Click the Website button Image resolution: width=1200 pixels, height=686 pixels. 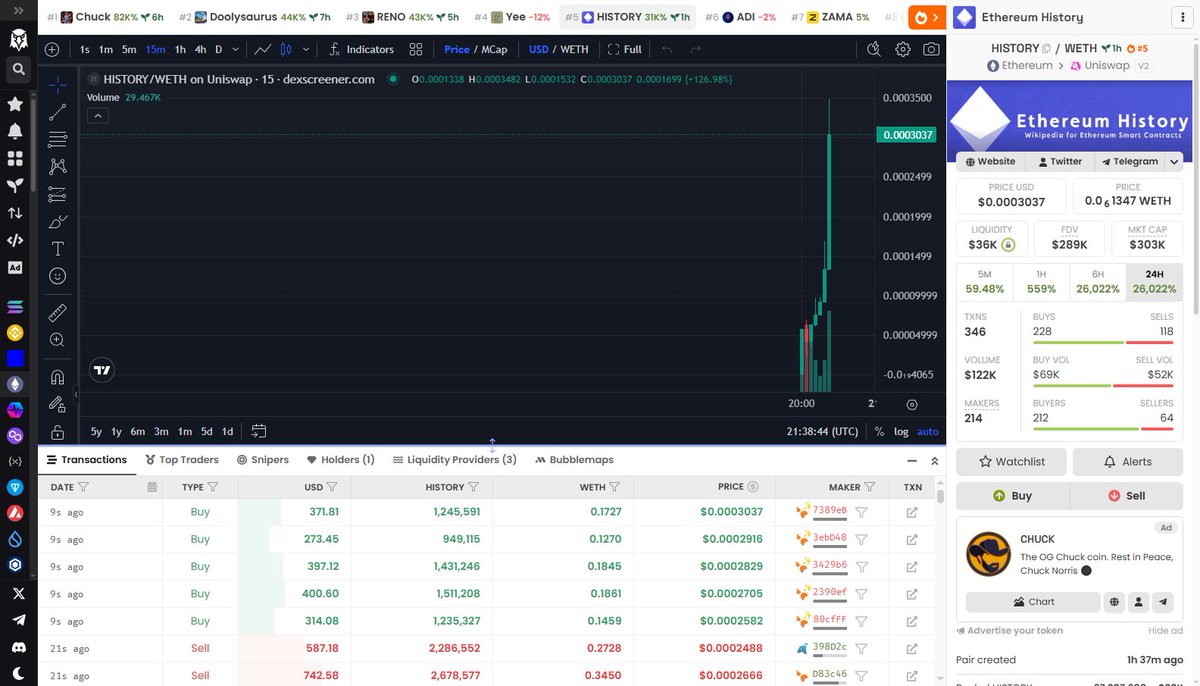point(991,161)
